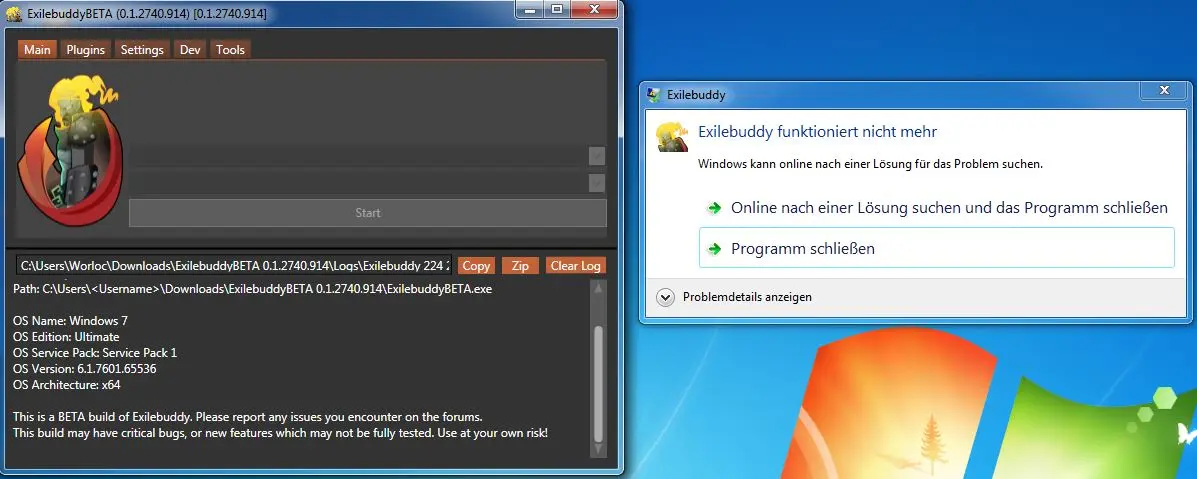The height and width of the screenshot is (479, 1197).
Task: Open the lower combo box above Start
Action: click(x=597, y=183)
